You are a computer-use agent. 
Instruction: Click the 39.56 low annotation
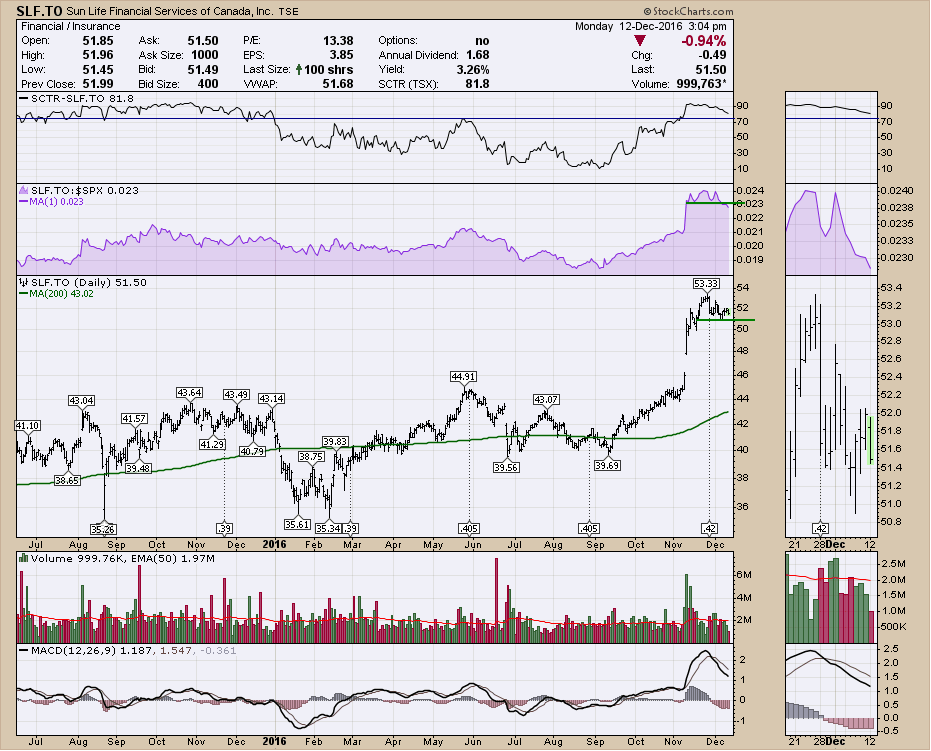point(506,467)
